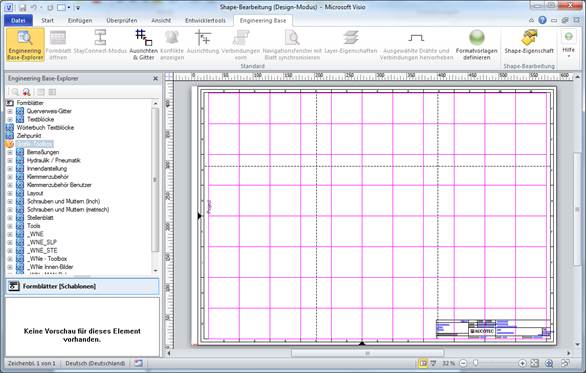The height and width of the screenshot is (373, 586).
Task: Toggle presentation mode icon in status bar
Action: (x=433, y=363)
